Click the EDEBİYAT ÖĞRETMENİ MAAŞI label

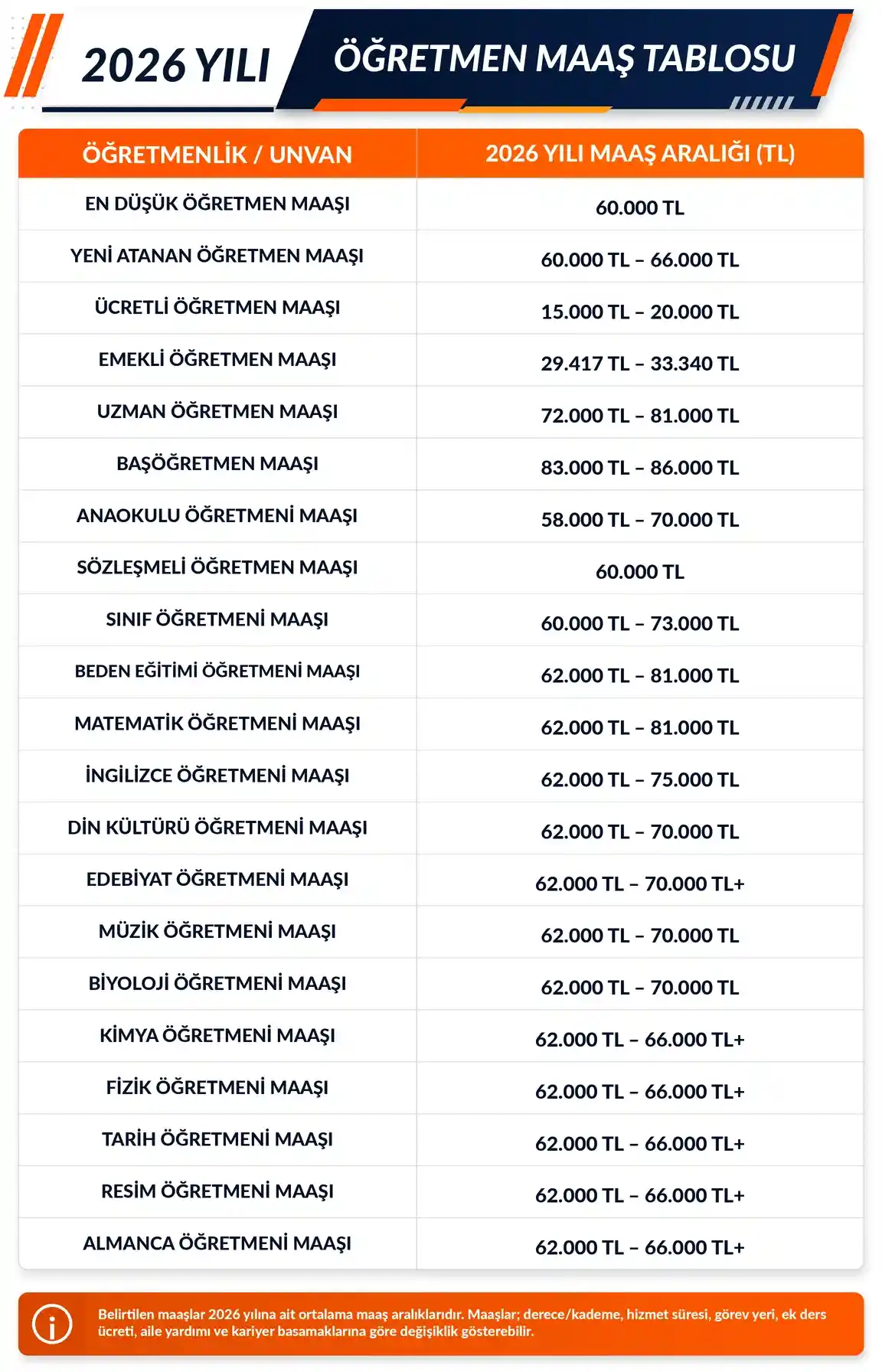tap(217, 880)
